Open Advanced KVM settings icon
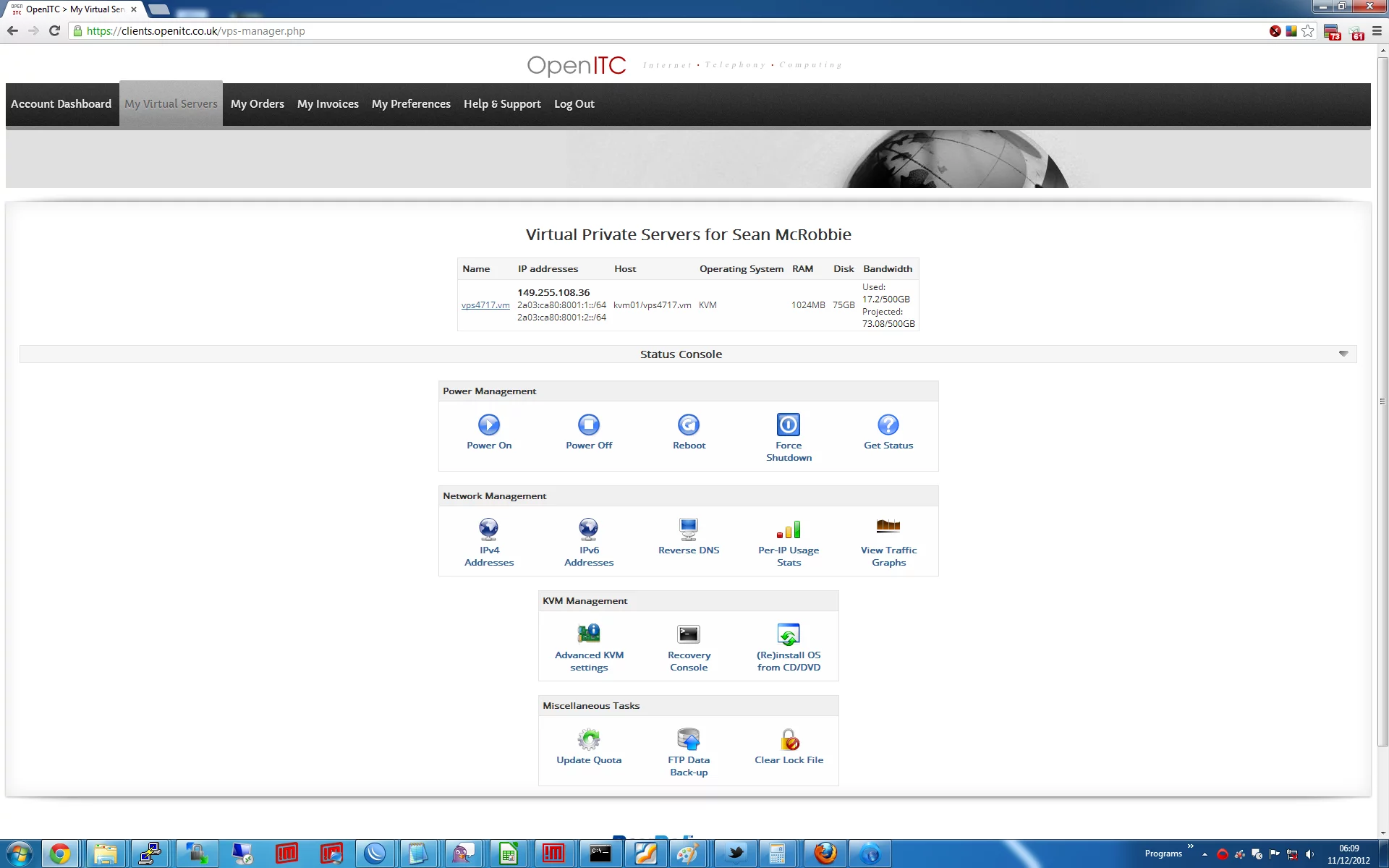The width and height of the screenshot is (1389, 868). coord(589,634)
